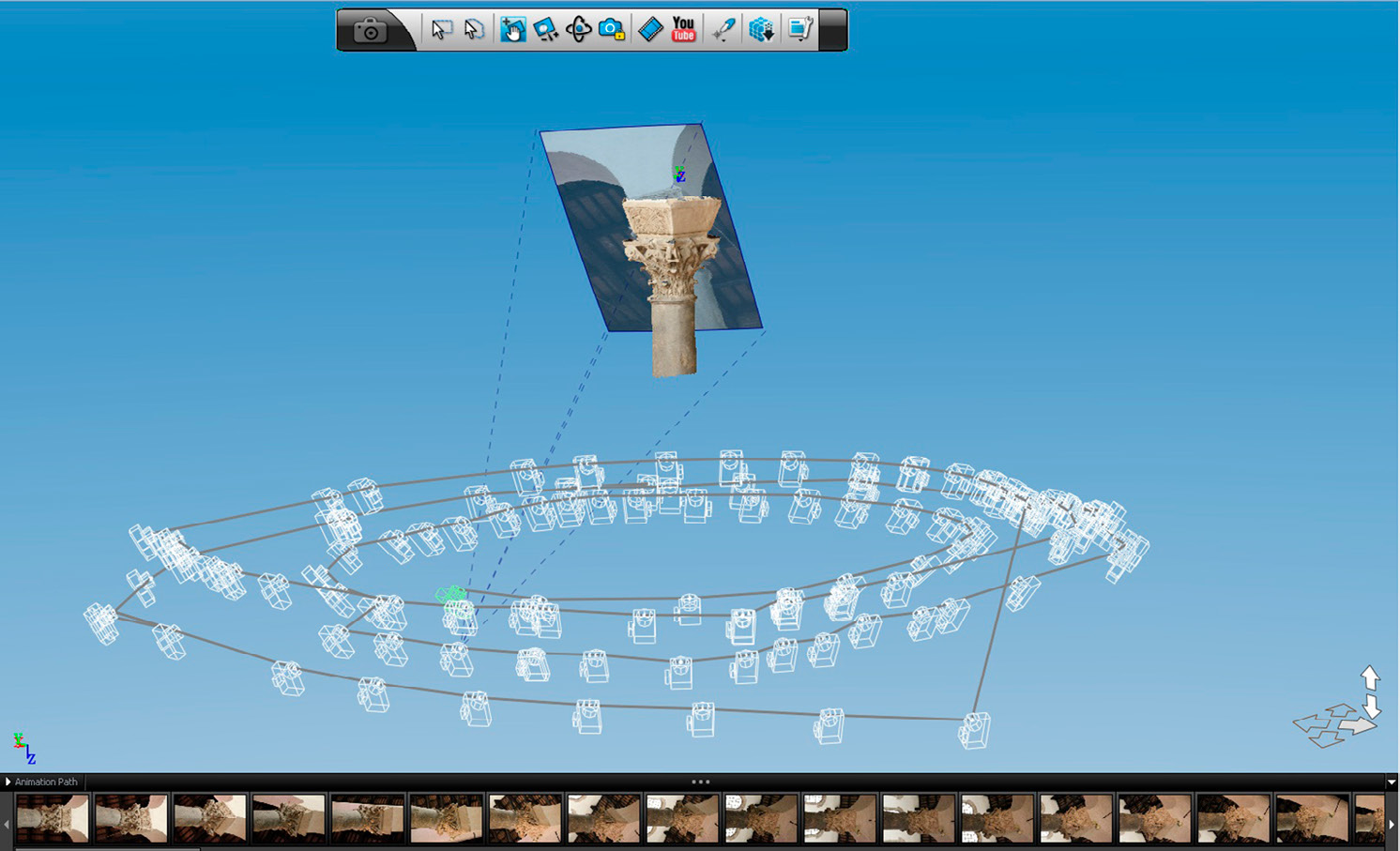Click the 3D column capital model
Screen dimensions: 1400x851
pos(672,286)
